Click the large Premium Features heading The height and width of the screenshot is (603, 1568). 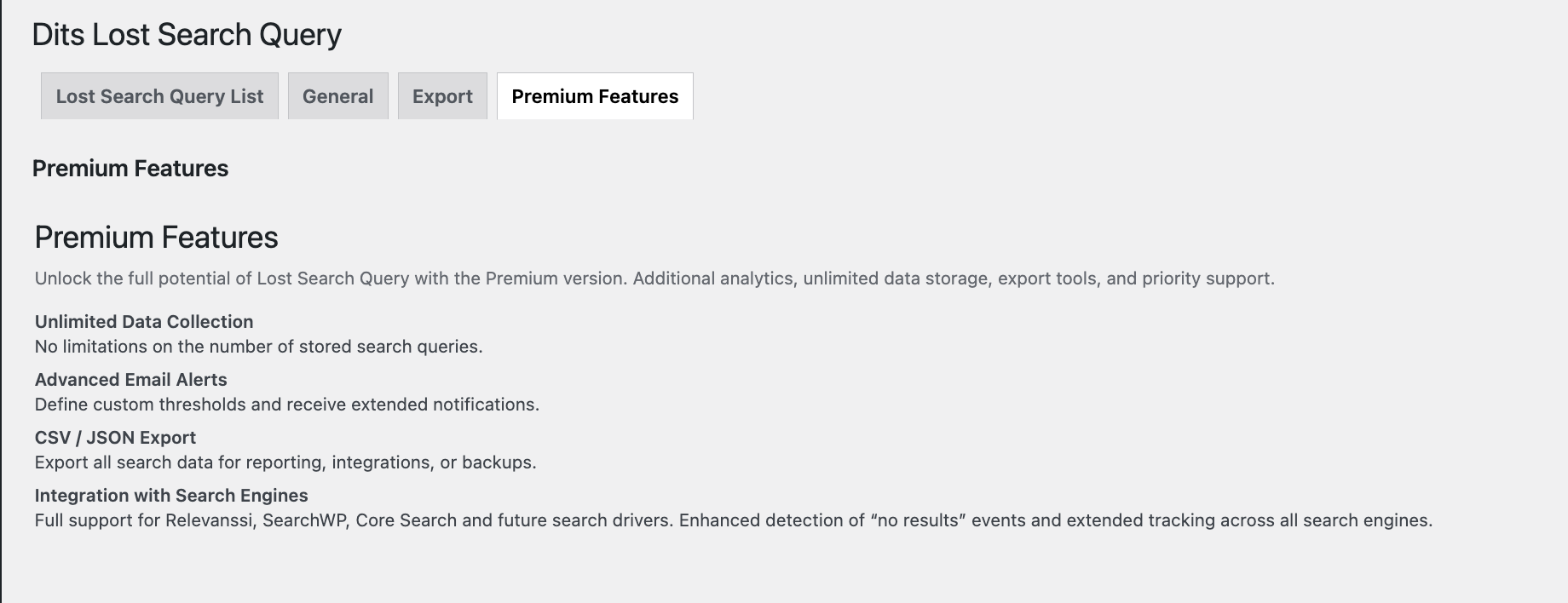point(157,238)
